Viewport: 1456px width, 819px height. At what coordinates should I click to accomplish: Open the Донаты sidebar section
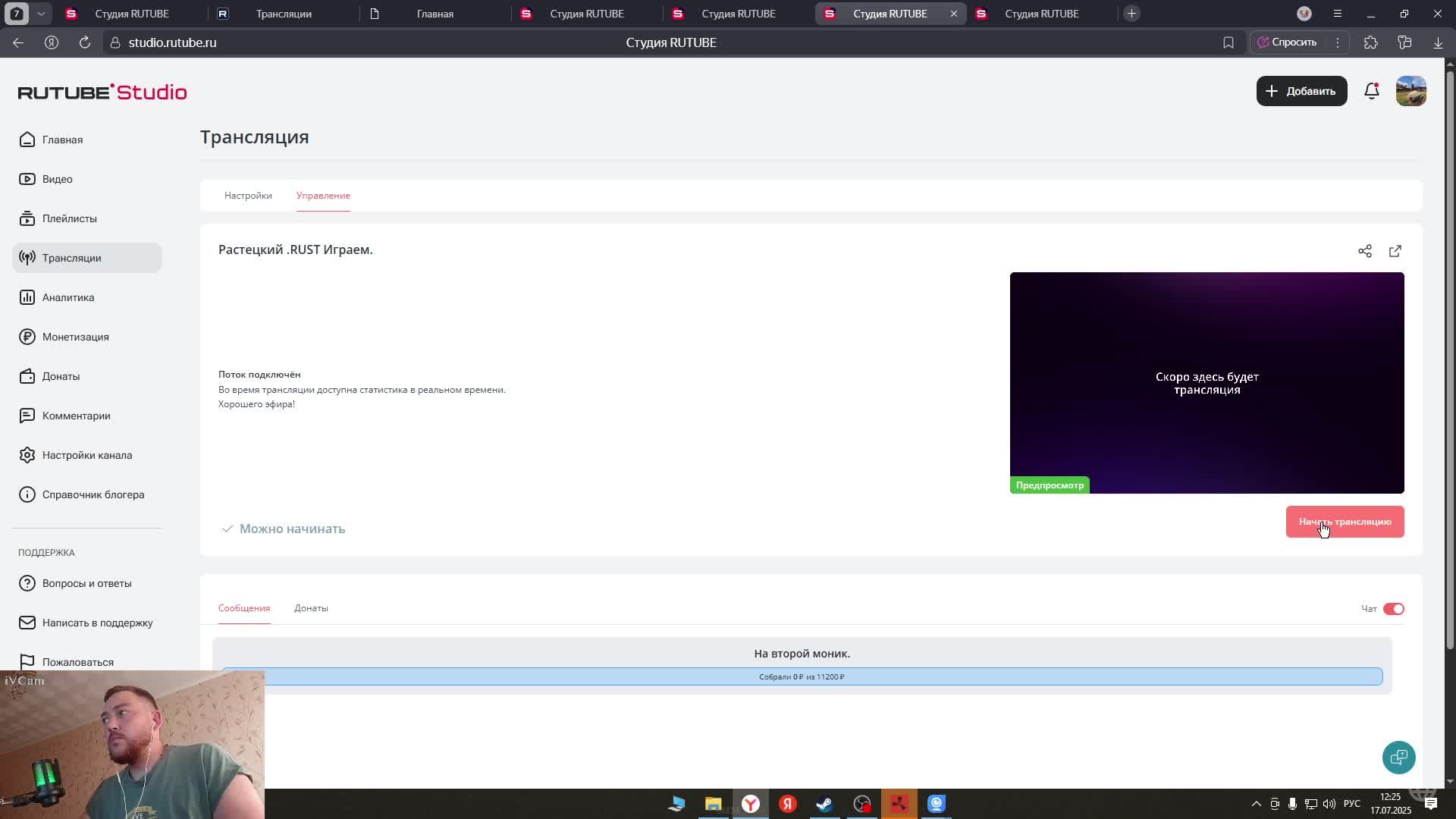[x=61, y=376]
